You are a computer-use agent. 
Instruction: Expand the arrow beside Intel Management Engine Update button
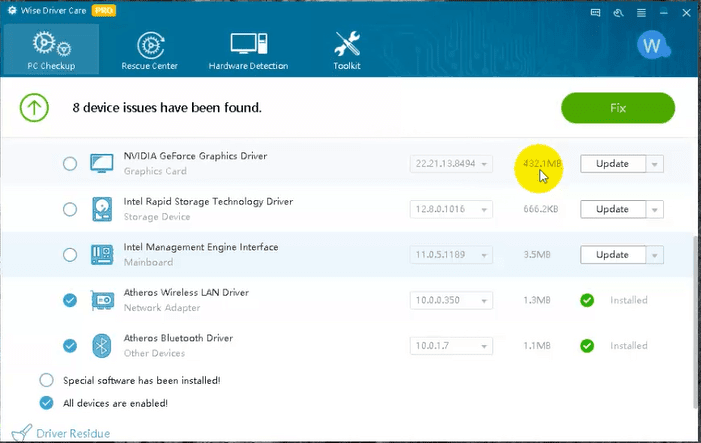pyautogui.click(x=655, y=255)
